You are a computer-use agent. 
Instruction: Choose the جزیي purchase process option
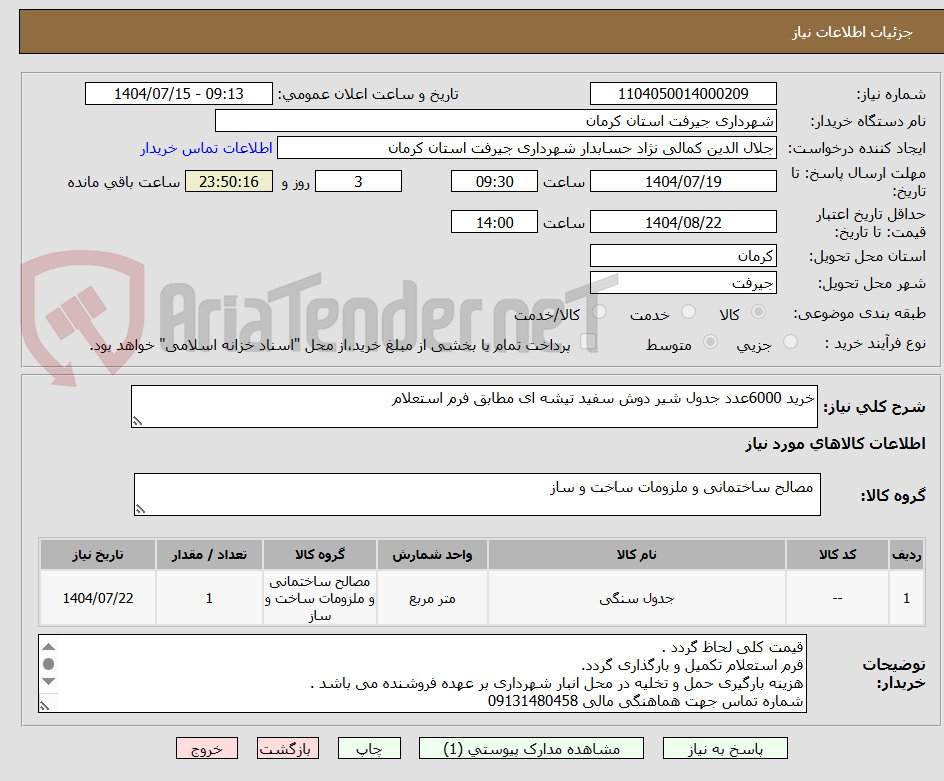click(789, 341)
